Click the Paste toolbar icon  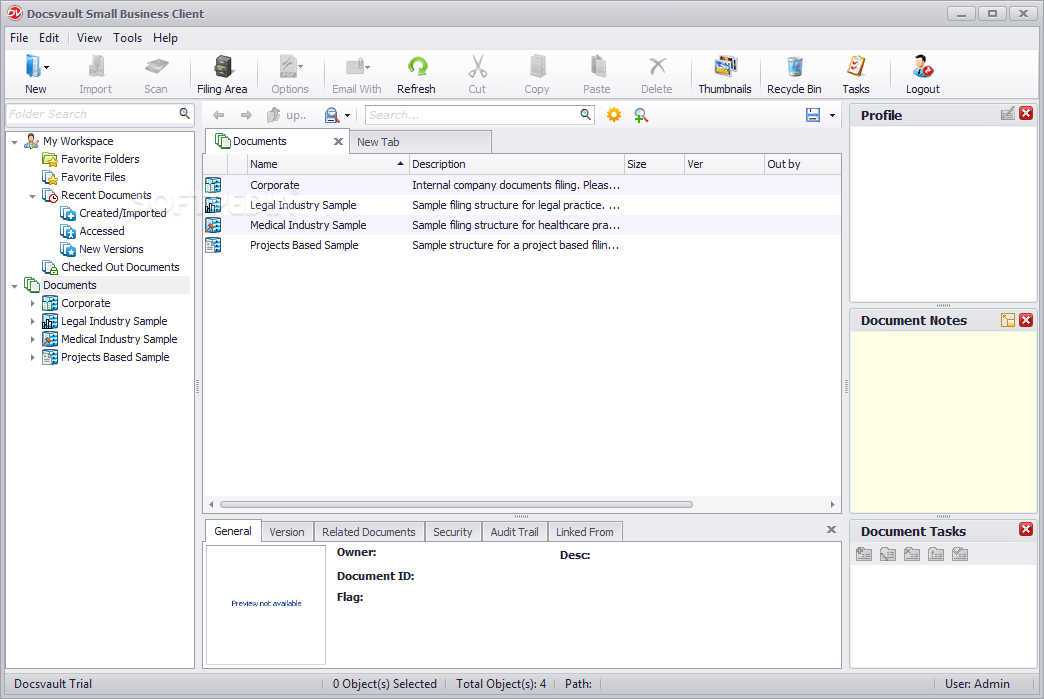[x=598, y=67]
